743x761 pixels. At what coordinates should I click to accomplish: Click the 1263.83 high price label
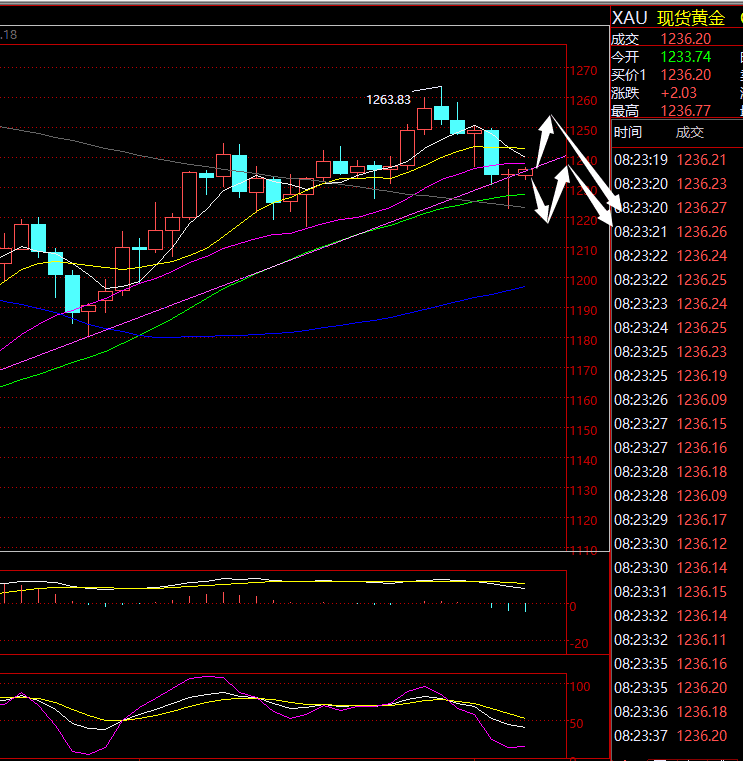pos(389,100)
